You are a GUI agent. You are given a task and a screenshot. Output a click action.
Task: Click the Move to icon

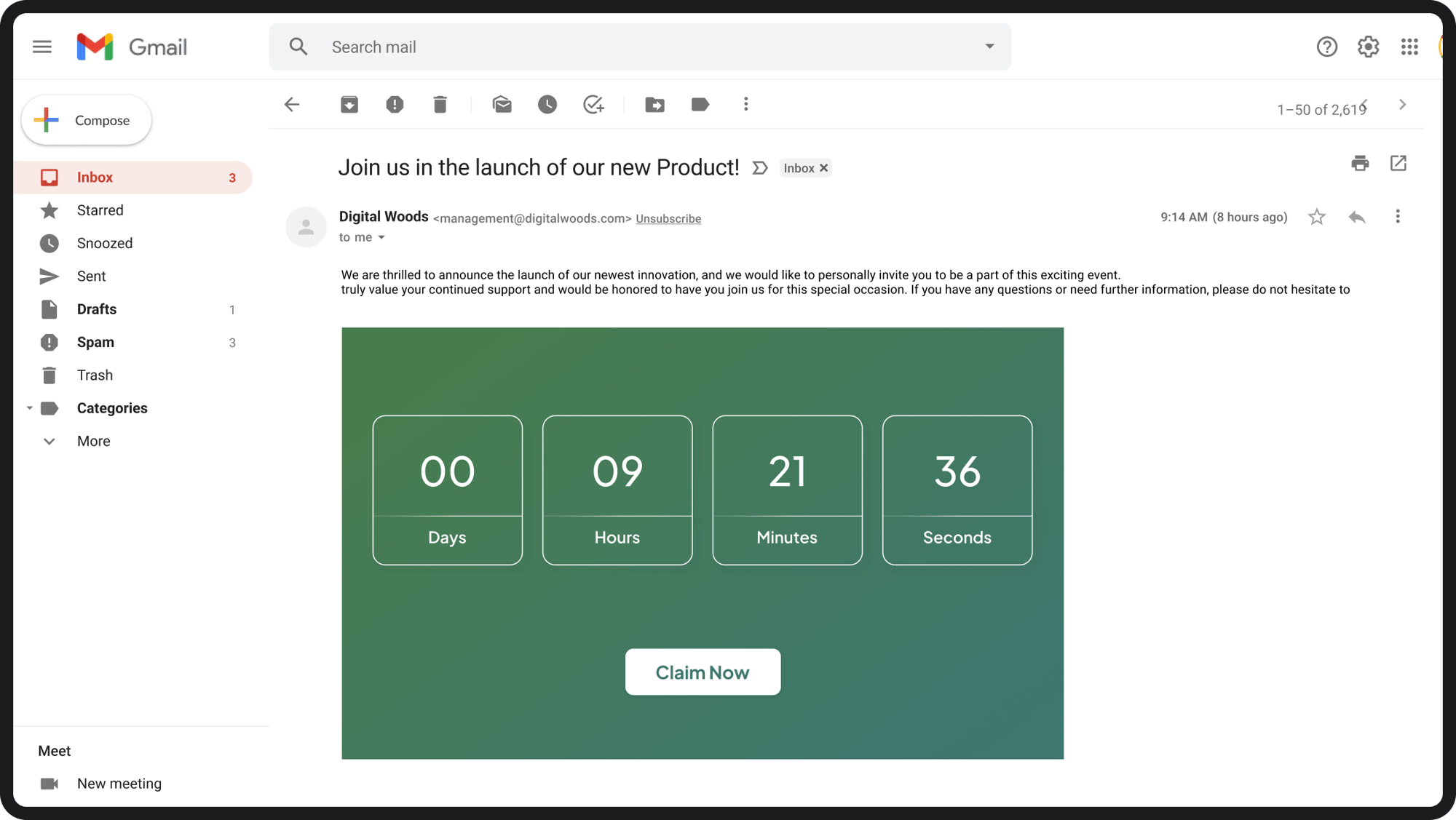(x=655, y=104)
